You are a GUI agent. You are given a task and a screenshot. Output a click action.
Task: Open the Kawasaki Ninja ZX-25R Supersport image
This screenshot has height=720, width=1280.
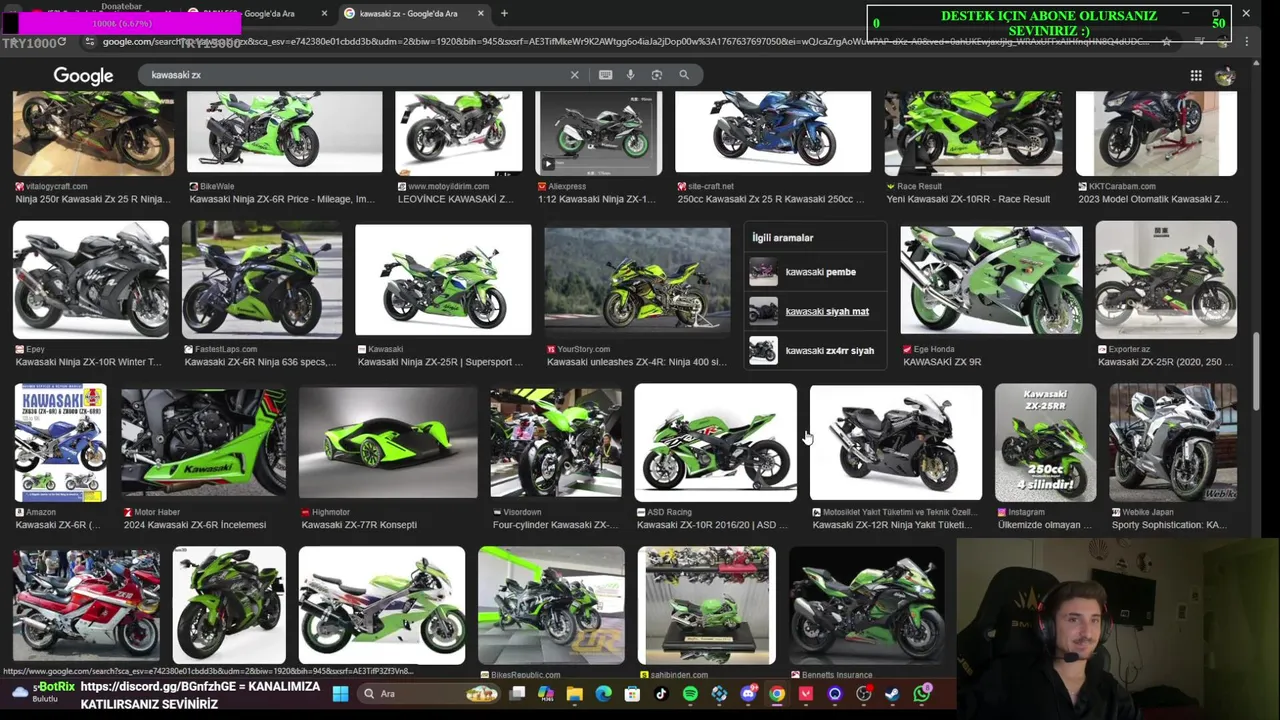click(x=443, y=279)
